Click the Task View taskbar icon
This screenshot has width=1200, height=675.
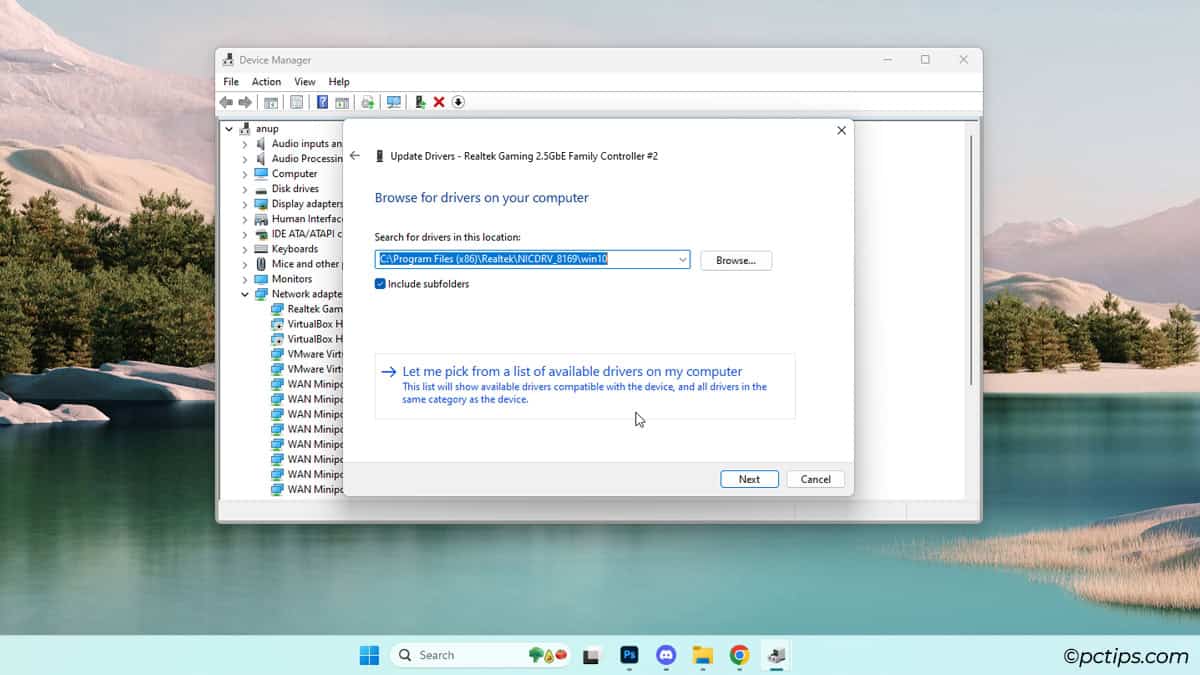(592, 656)
